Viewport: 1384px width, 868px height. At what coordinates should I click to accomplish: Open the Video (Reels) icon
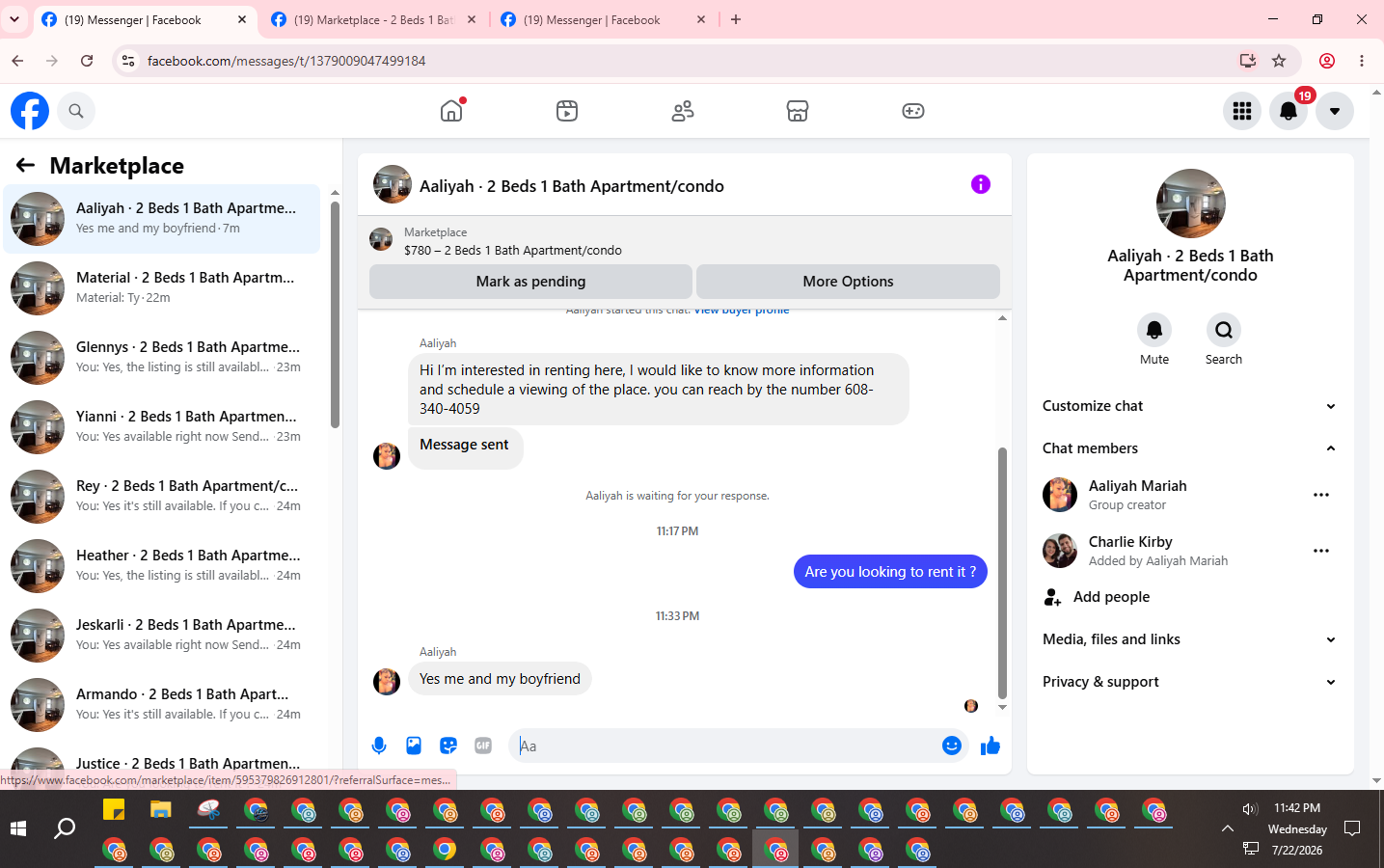point(567,111)
